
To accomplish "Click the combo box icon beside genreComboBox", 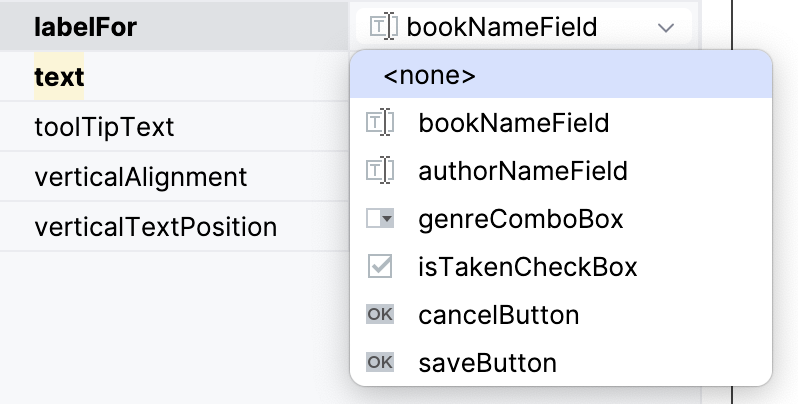I will tap(381, 219).
